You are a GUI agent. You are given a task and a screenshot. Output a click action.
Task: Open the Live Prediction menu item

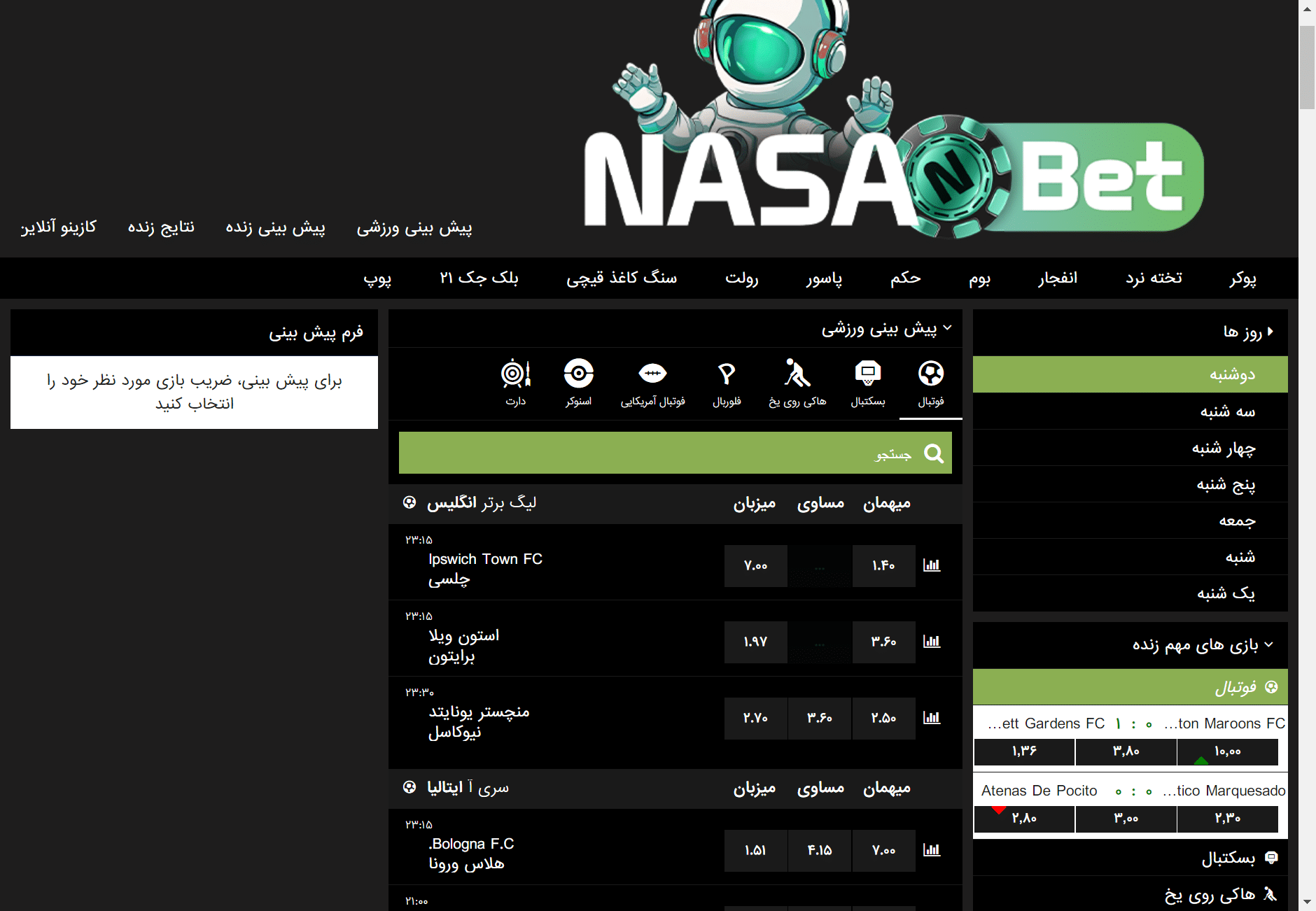pyautogui.click(x=275, y=227)
